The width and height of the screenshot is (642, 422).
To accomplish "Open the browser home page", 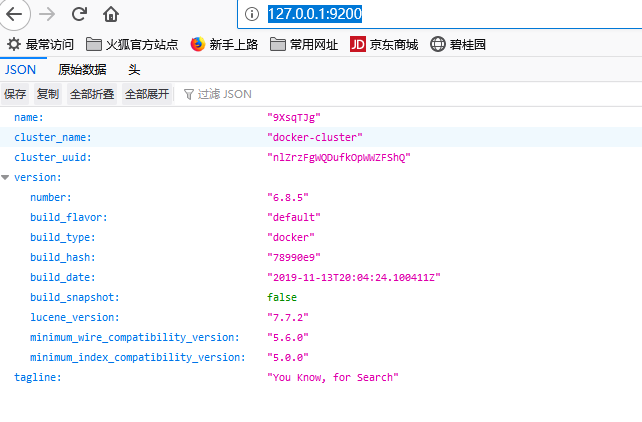I will 111,14.
